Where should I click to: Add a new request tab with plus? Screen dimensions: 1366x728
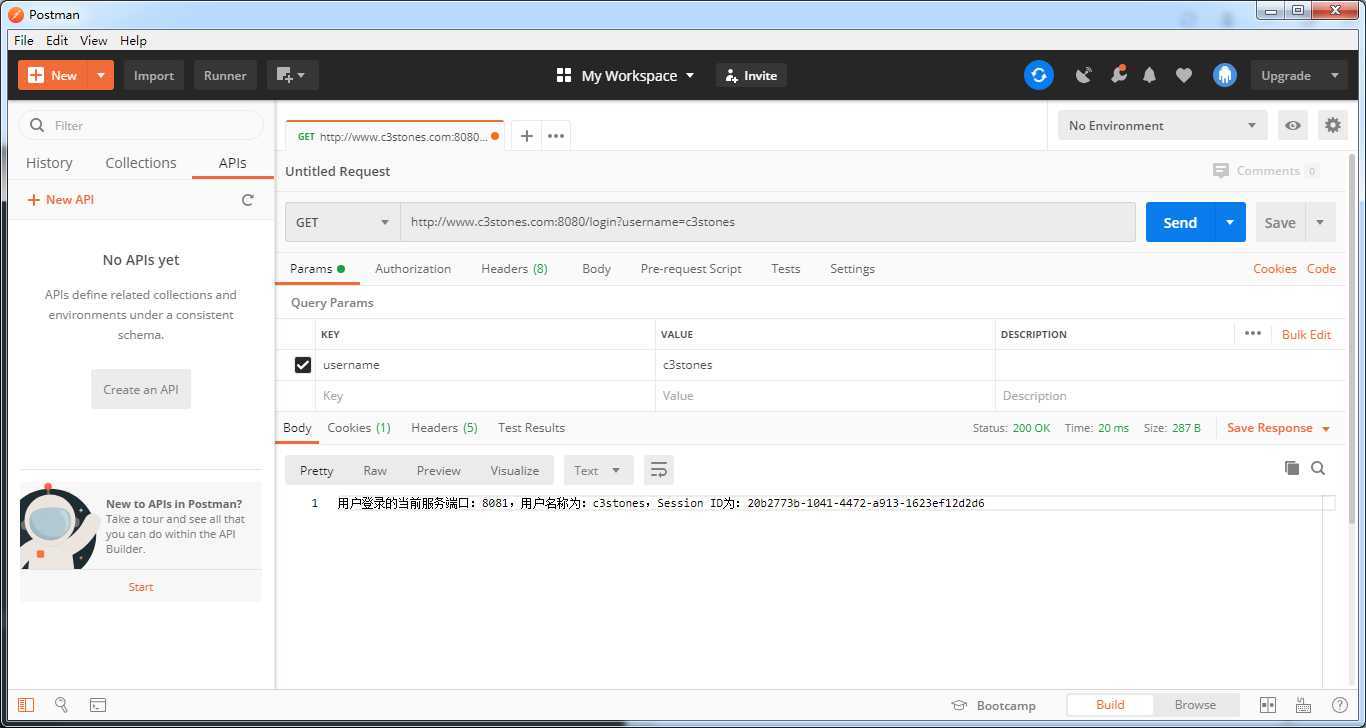(x=526, y=136)
